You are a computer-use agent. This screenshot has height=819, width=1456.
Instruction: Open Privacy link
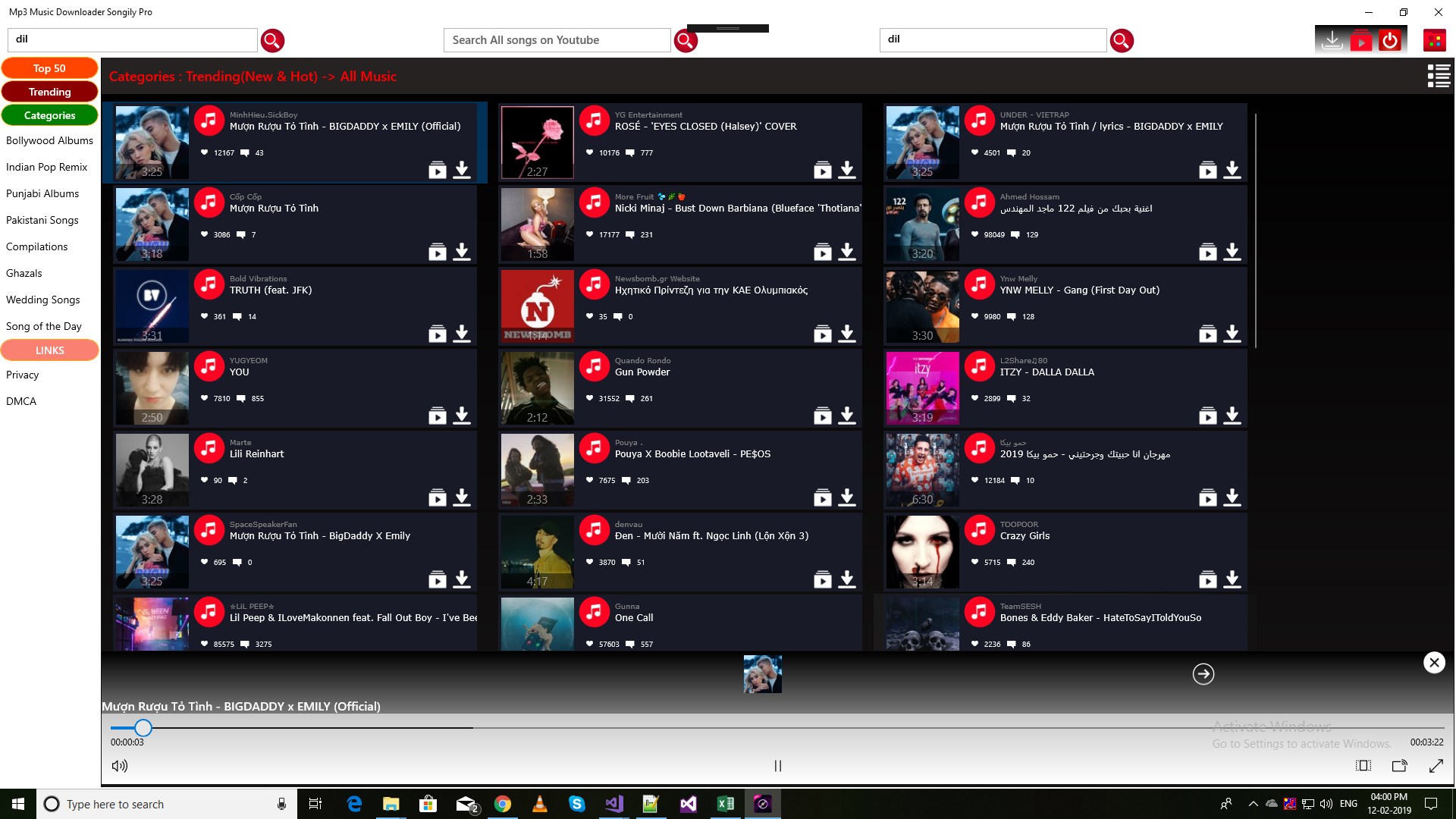pos(23,375)
